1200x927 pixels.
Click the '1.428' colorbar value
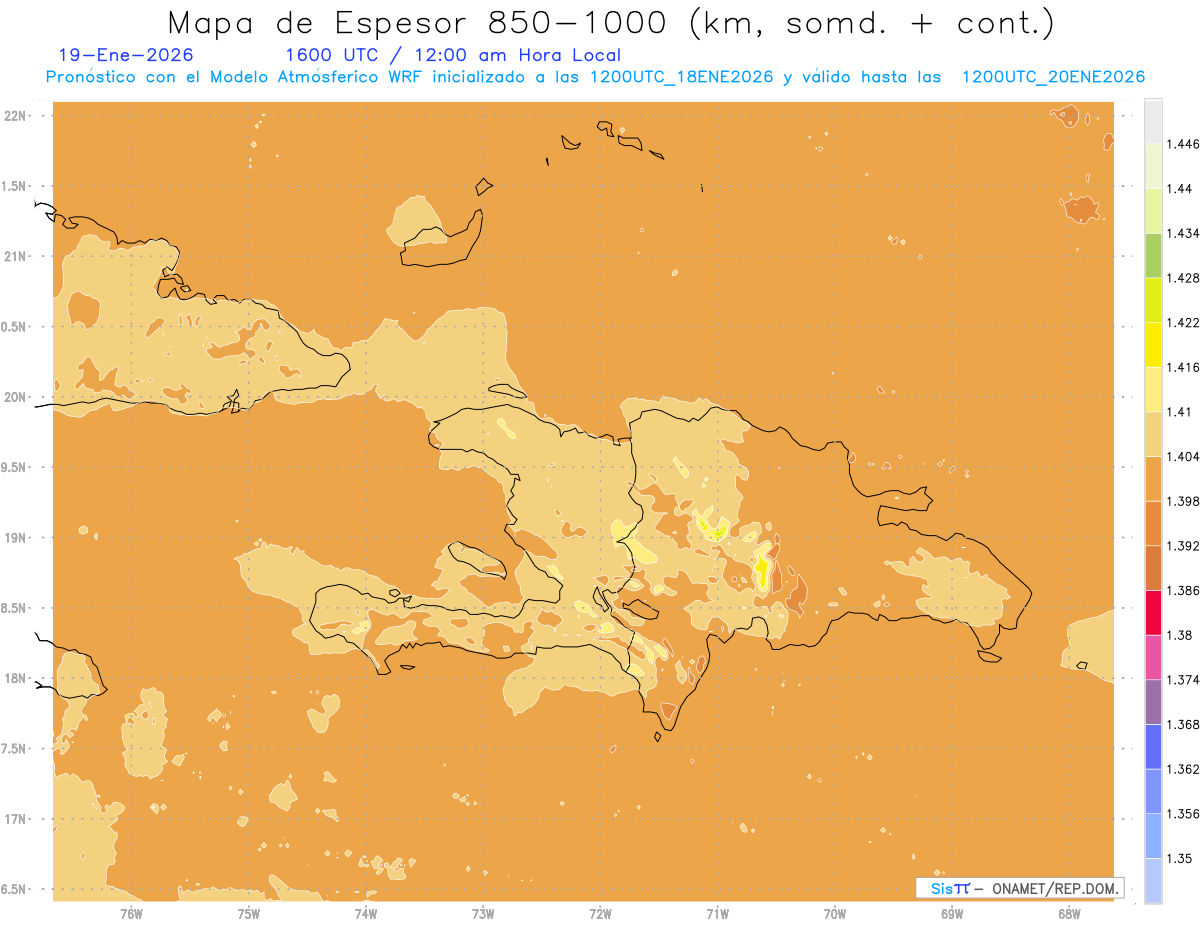(1183, 278)
